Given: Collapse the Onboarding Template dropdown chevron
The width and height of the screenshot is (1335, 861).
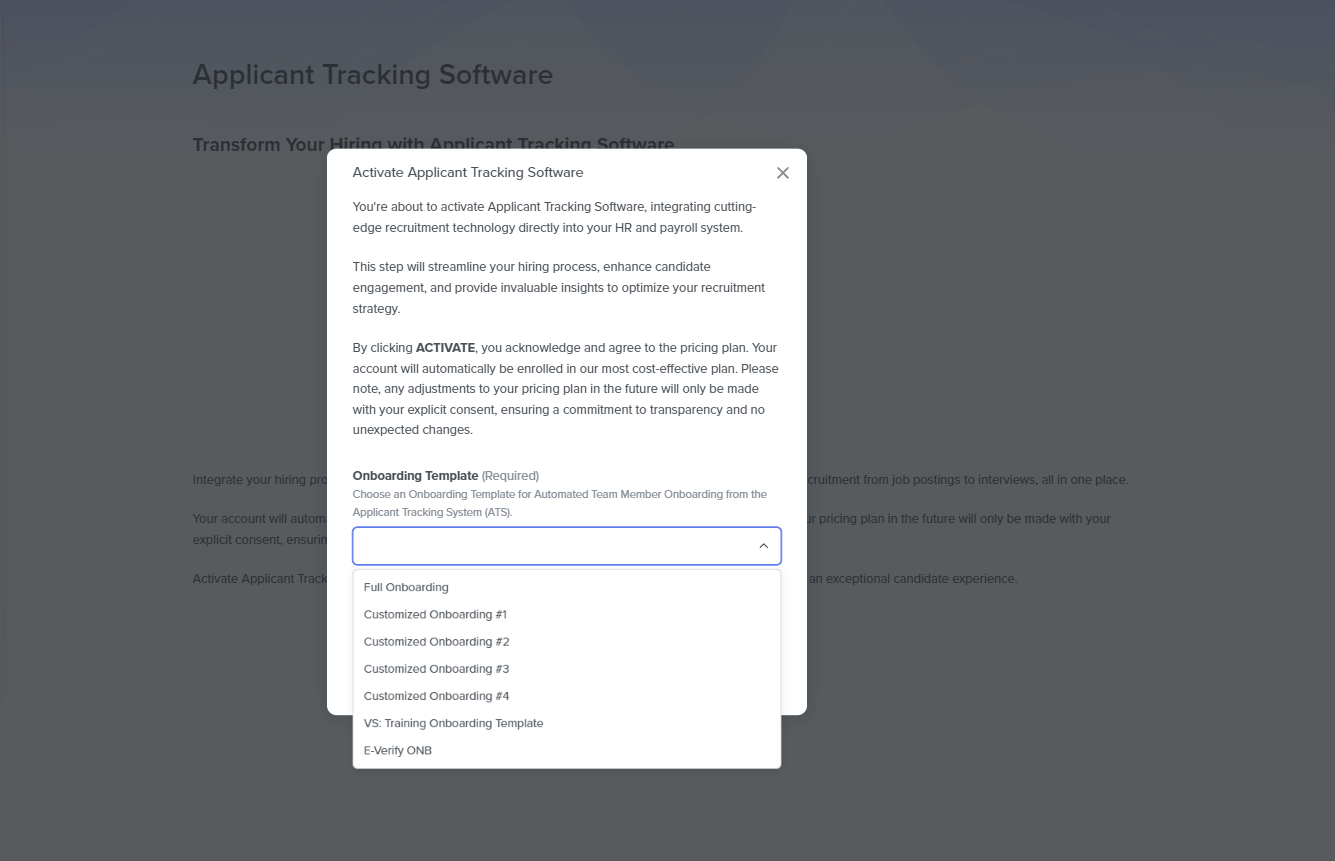Looking at the screenshot, I should 763,546.
